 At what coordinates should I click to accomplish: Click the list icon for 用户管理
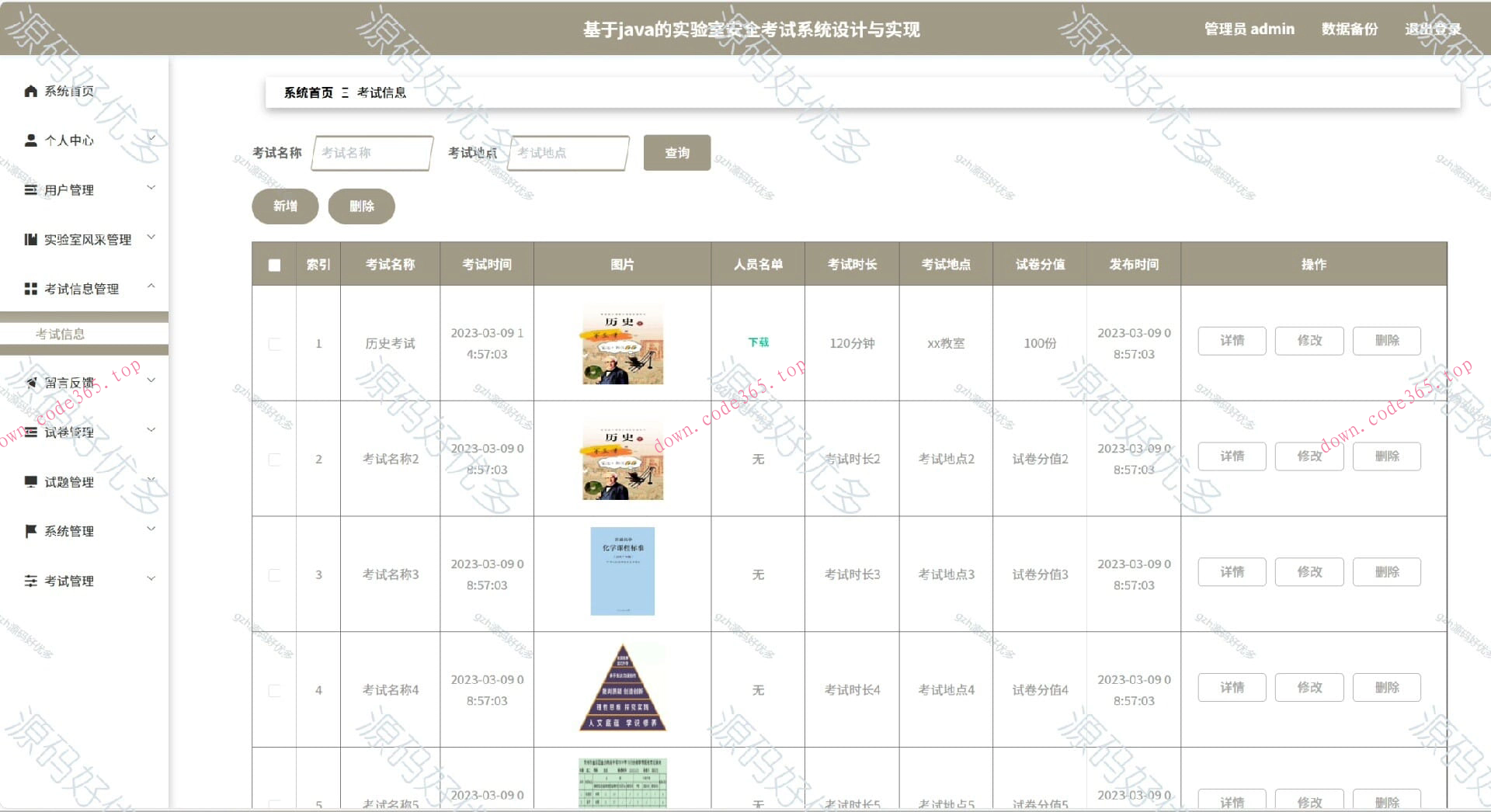(31, 190)
